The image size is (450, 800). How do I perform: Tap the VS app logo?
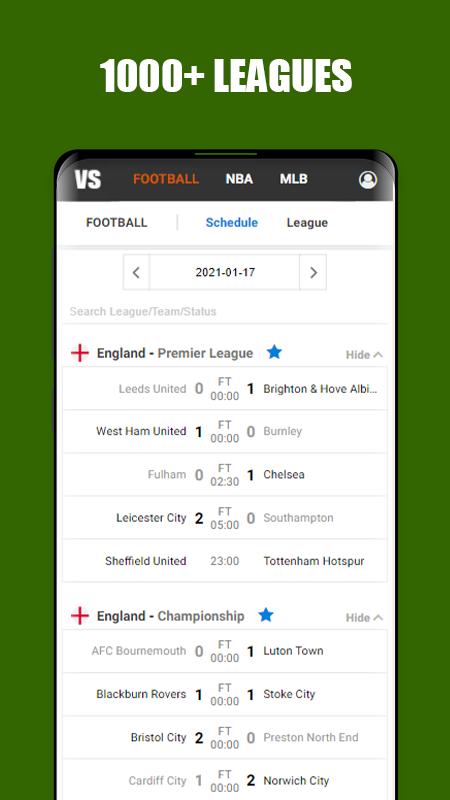(x=88, y=179)
